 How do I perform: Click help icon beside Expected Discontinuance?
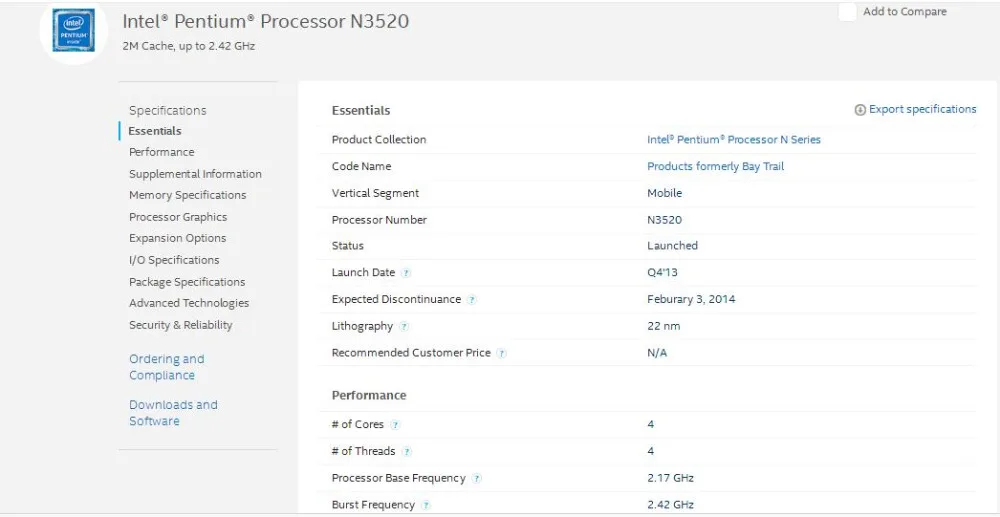click(x=472, y=300)
